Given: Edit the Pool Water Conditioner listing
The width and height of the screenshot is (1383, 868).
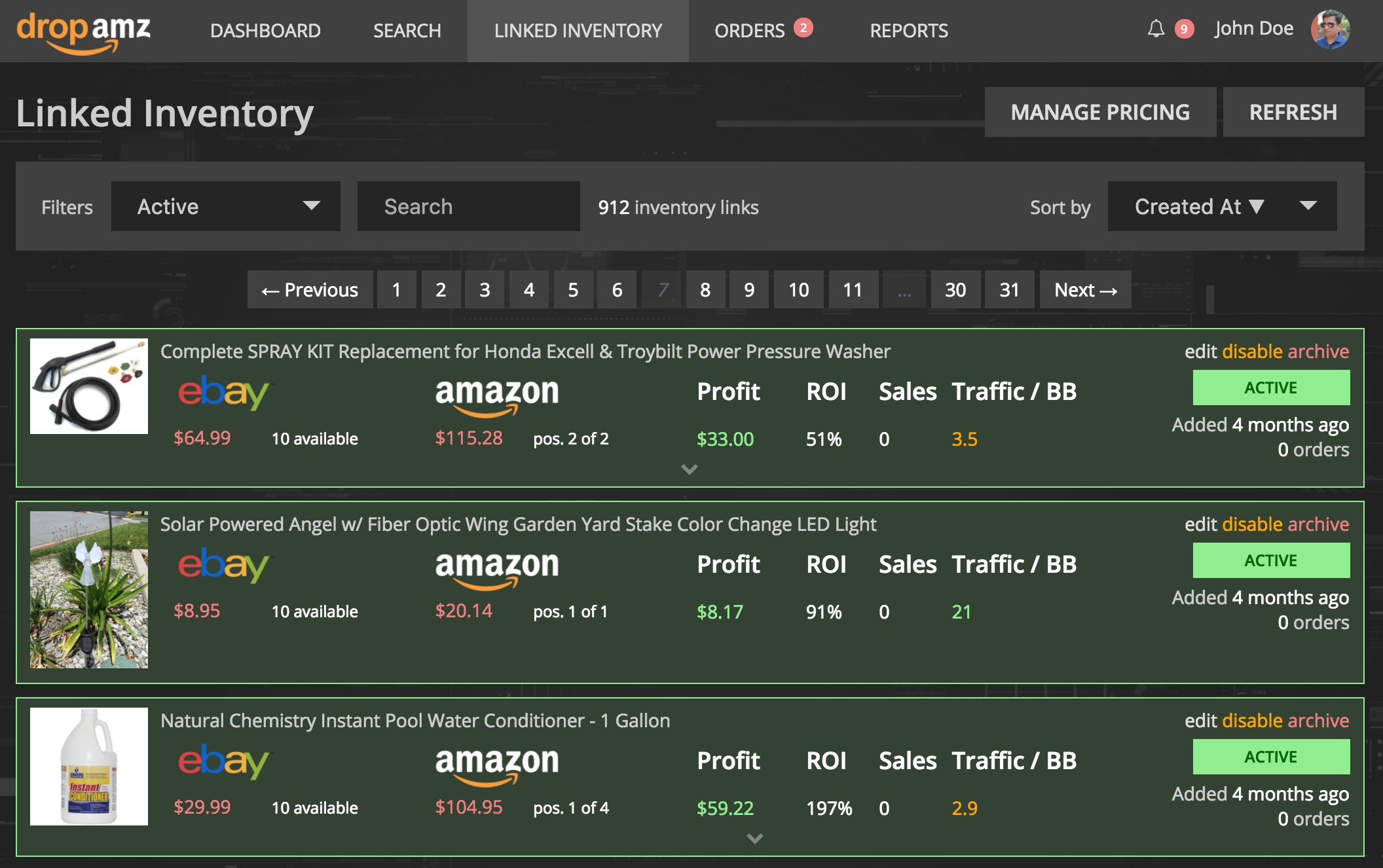Looking at the screenshot, I should (x=1201, y=721).
